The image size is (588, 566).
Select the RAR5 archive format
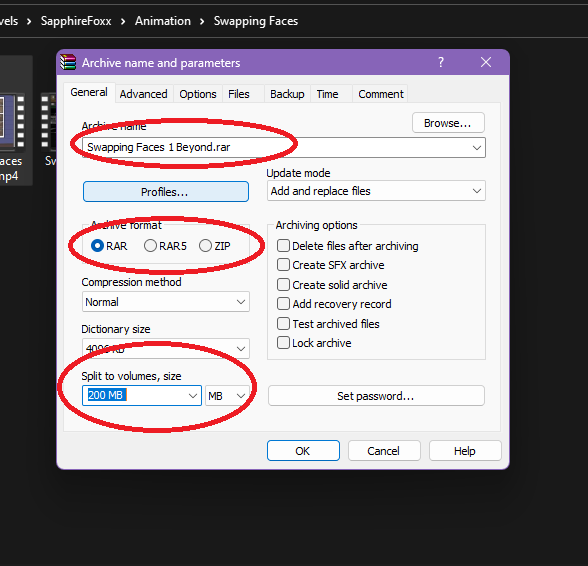(165, 246)
